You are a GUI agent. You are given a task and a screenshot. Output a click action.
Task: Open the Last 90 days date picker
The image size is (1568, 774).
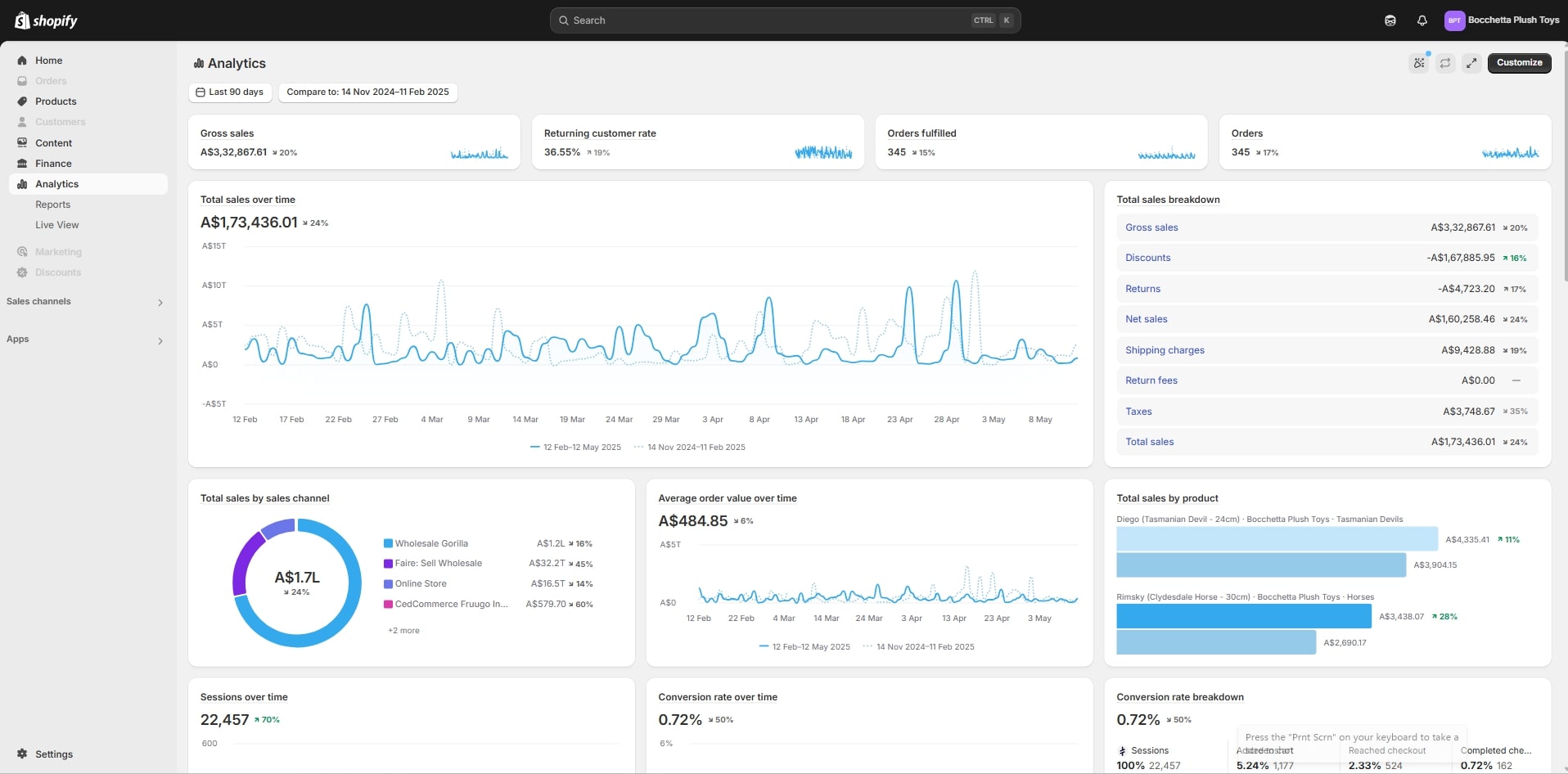(230, 92)
